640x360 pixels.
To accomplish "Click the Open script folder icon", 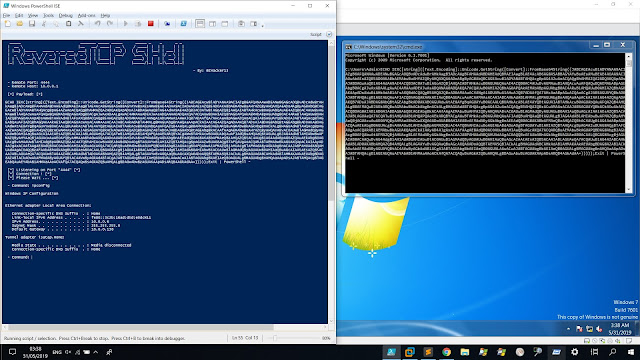I will click(20, 24).
